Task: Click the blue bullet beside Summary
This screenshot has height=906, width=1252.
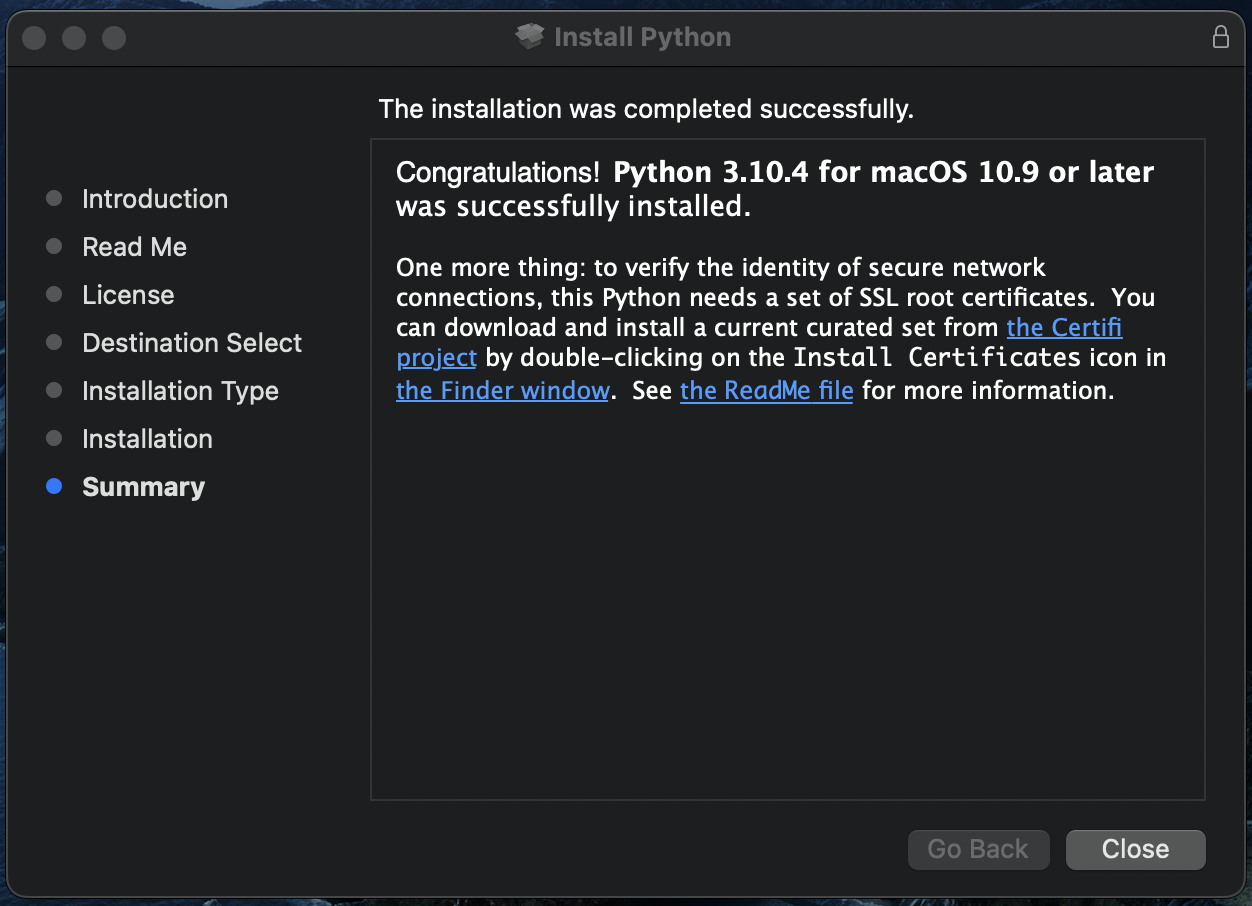Action: (x=54, y=487)
